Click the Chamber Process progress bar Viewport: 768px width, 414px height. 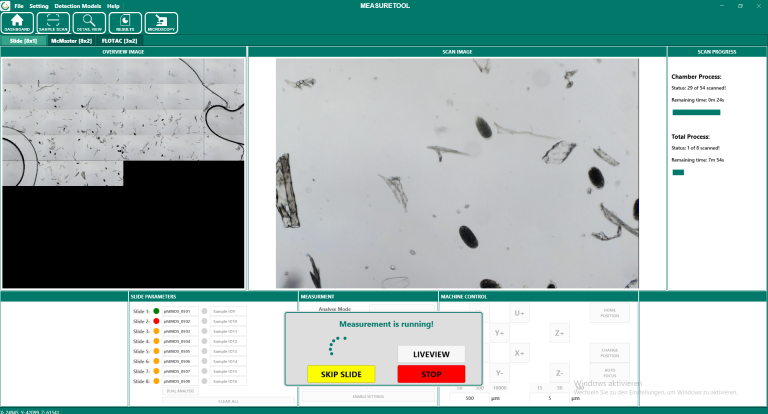696,112
